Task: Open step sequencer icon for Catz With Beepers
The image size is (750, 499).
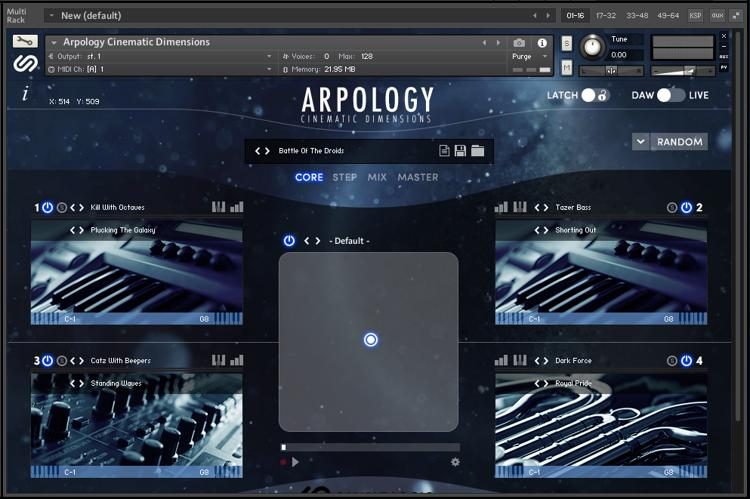Action: 219,360
